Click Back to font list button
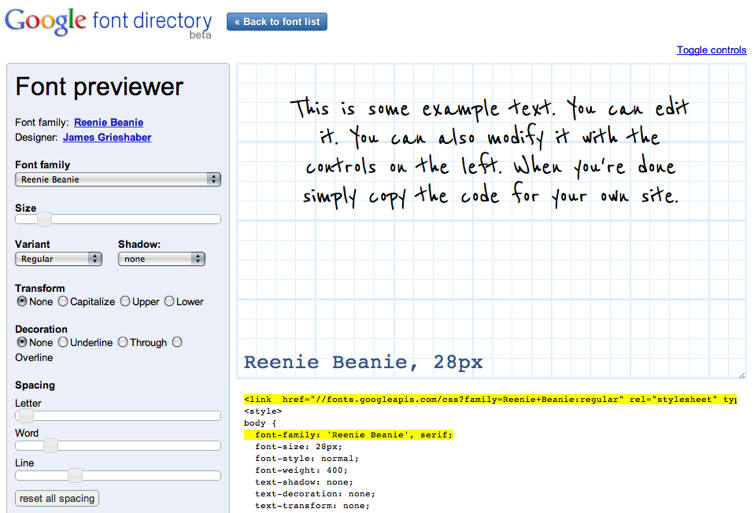This screenshot has height=513, width=755. [x=277, y=22]
